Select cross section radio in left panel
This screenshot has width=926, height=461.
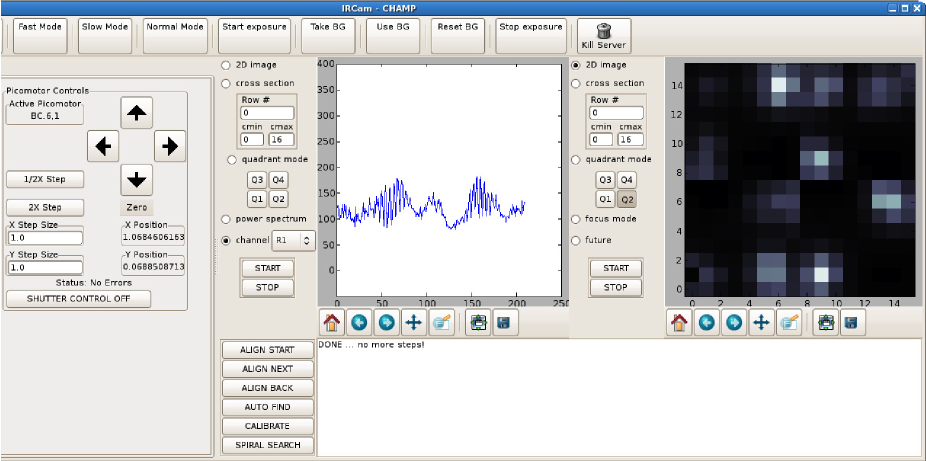(x=226, y=83)
